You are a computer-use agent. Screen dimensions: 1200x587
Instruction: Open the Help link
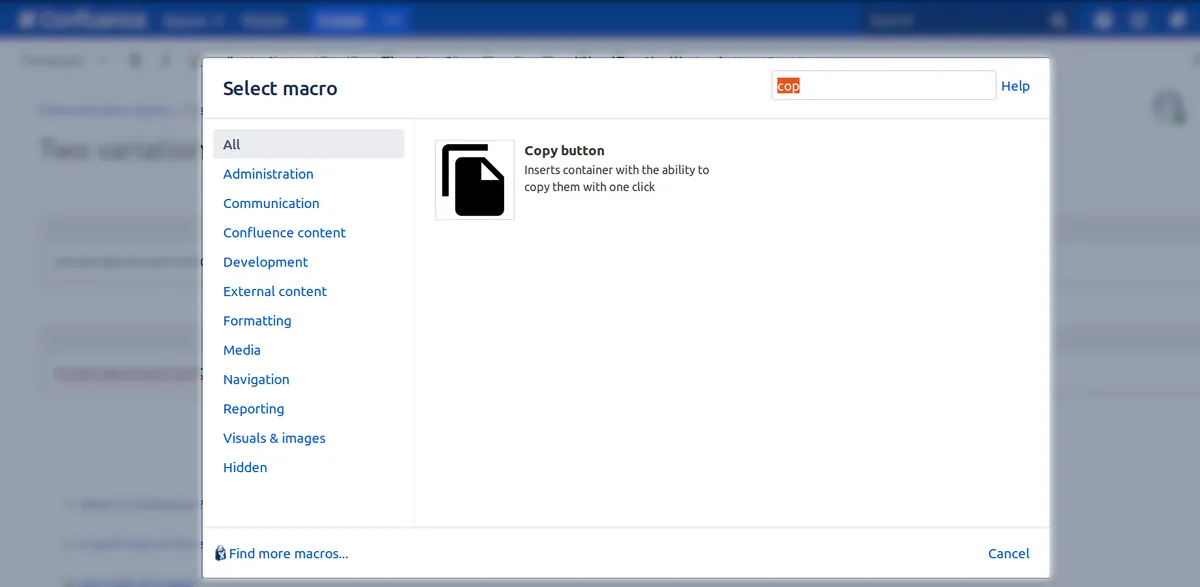pos(1015,86)
